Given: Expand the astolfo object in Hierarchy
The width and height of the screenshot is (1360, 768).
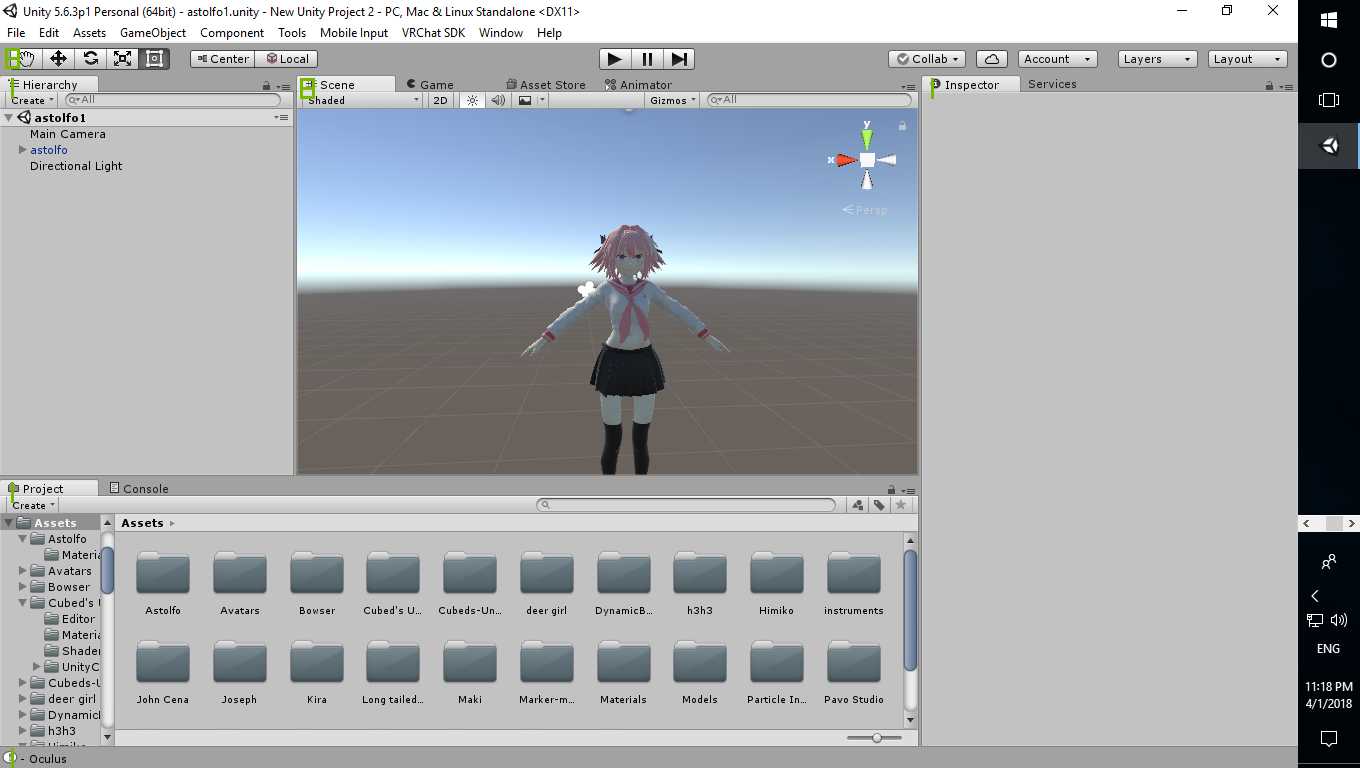Looking at the screenshot, I should (23, 150).
